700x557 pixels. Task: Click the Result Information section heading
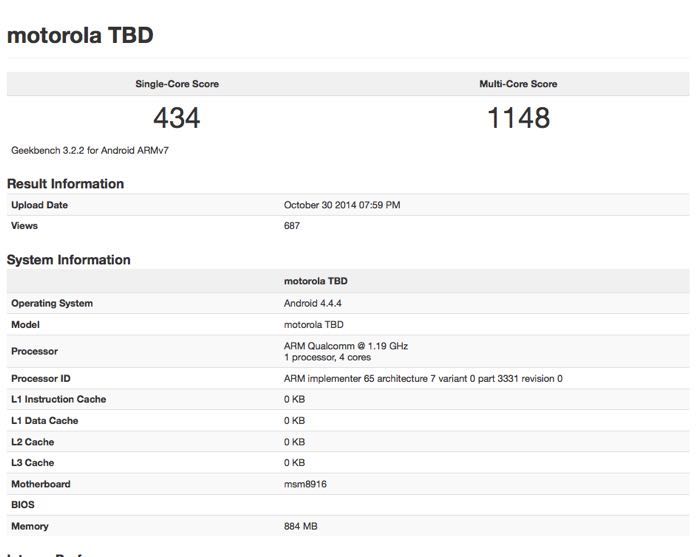(x=66, y=184)
